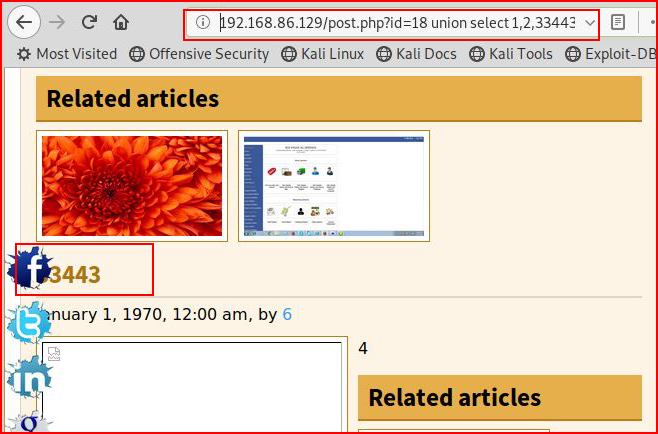Open the browser home page

(121, 22)
